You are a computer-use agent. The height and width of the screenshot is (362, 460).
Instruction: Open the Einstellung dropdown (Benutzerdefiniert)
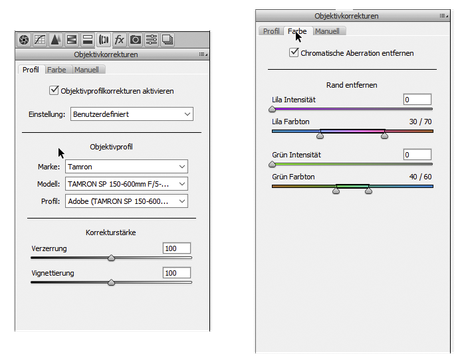tap(132, 114)
